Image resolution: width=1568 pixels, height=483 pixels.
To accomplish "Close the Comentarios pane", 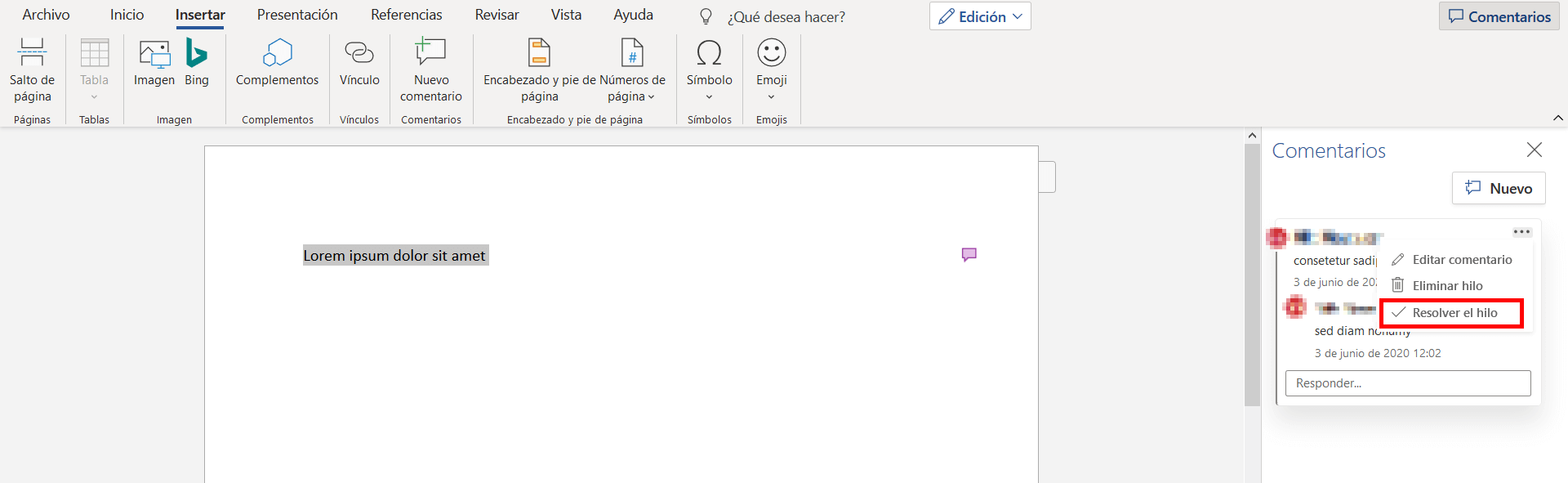I will click(1535, 150).
